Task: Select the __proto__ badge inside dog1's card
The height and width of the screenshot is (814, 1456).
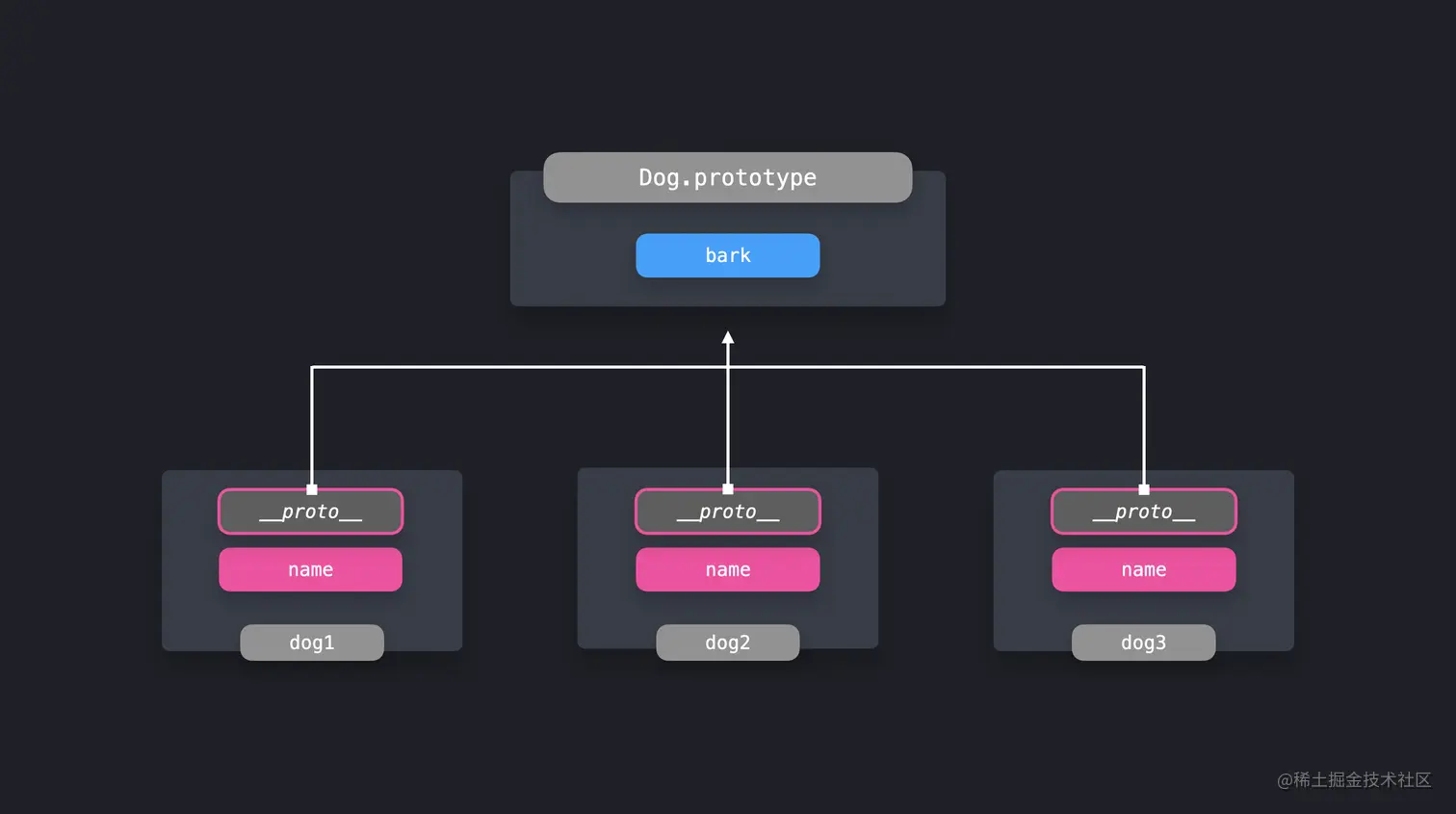Action: point(310,512)
